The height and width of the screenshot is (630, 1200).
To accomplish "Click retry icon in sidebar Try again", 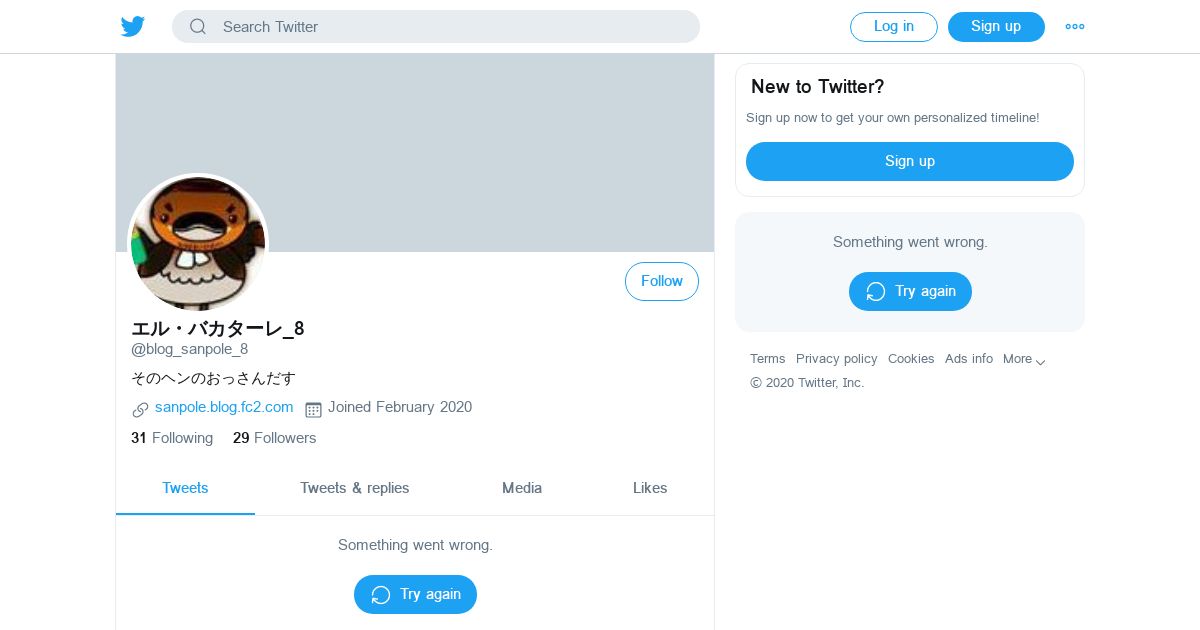I will (876, 292).
